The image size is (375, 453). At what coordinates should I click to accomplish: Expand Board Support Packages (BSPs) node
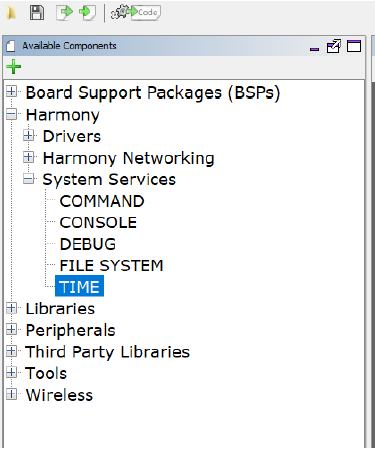pyautogui.click(x=11, y=91)
